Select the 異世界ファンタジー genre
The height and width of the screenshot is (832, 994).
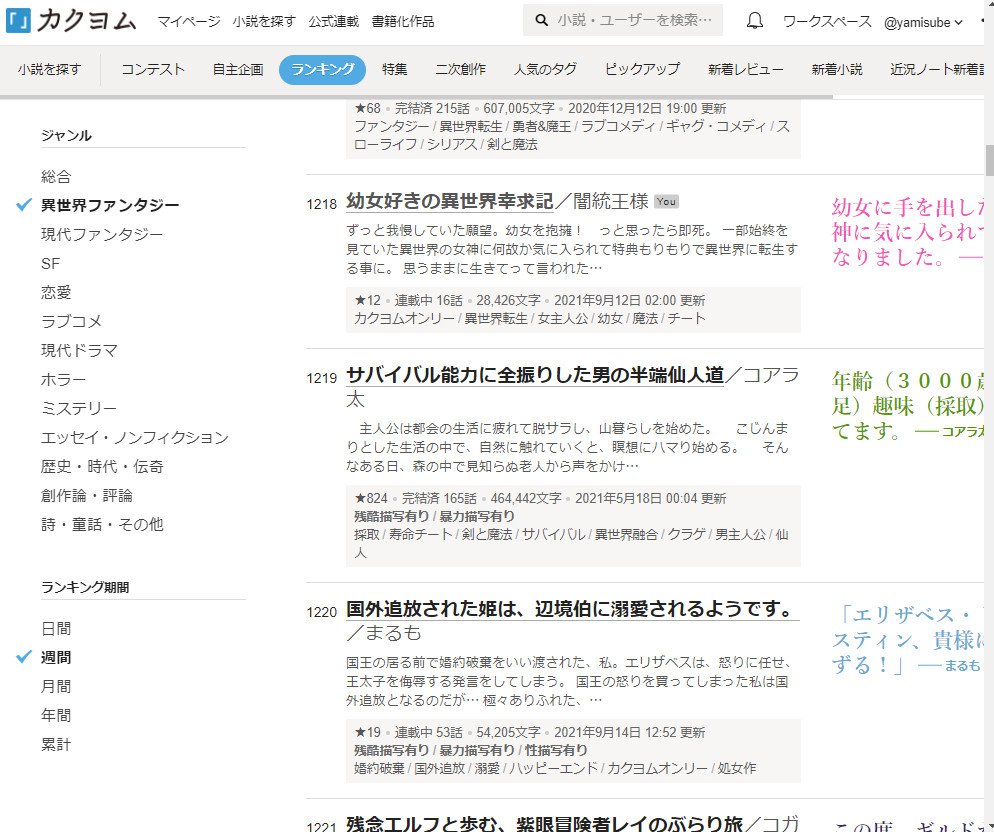(110, 206)
